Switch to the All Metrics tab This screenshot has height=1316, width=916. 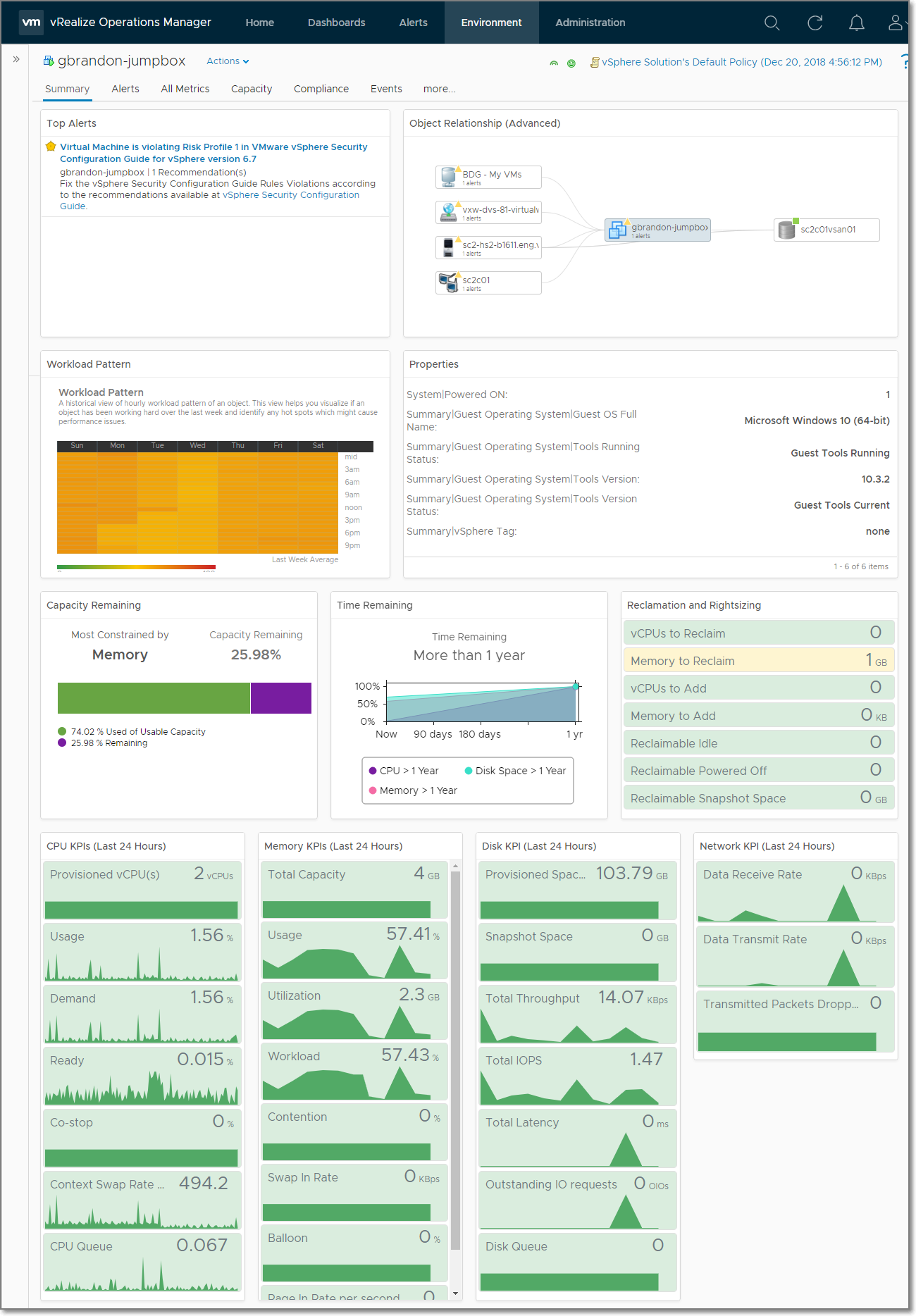pos(185,89)
